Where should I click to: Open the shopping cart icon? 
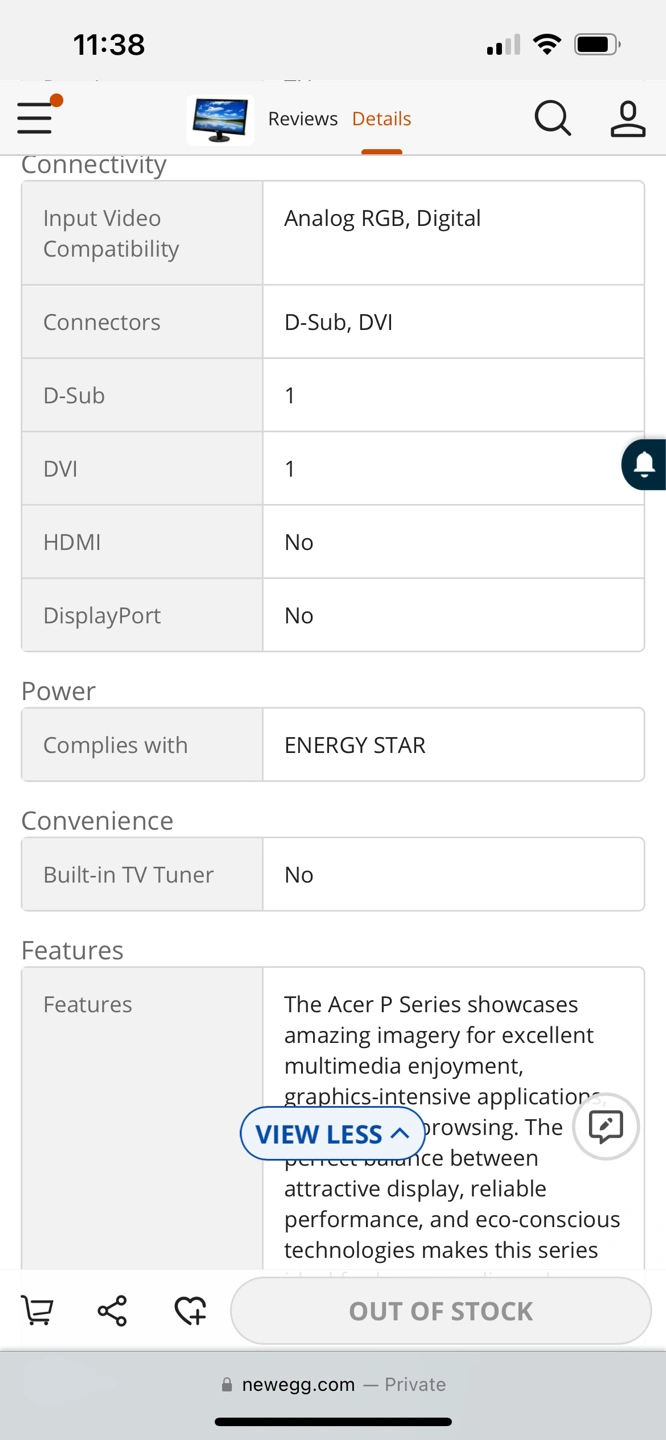38,1310
